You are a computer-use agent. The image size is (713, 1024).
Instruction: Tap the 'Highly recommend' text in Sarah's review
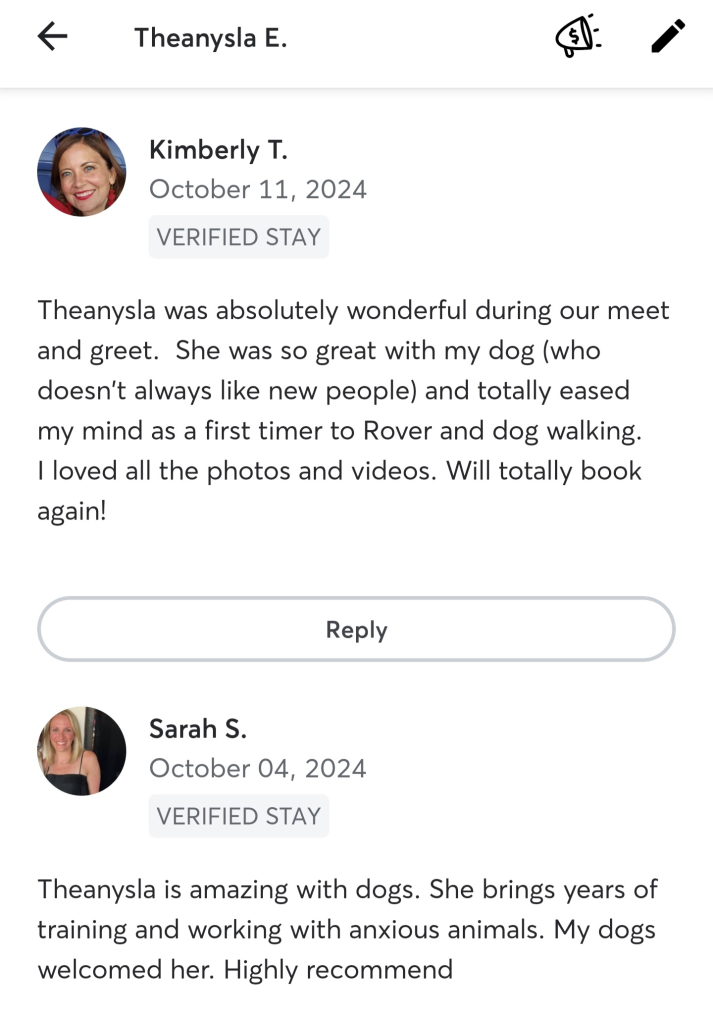(x=338, y=970)
